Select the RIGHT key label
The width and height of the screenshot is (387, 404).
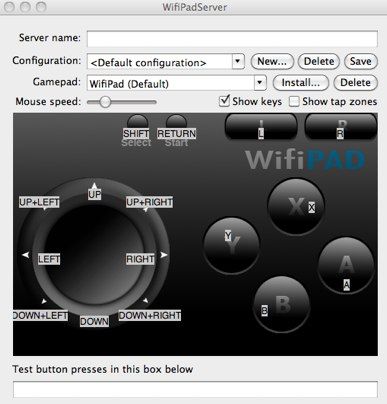pos(140,259)
